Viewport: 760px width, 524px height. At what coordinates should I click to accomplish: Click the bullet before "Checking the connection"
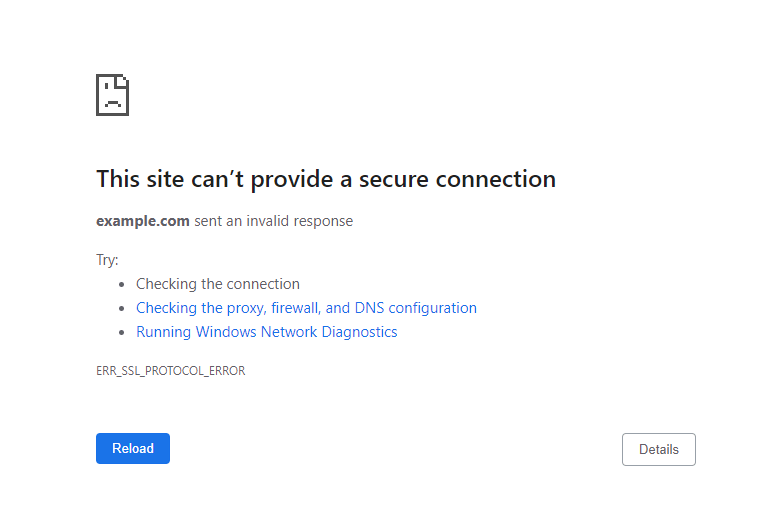pyautogui.click(x=122, y=284)
